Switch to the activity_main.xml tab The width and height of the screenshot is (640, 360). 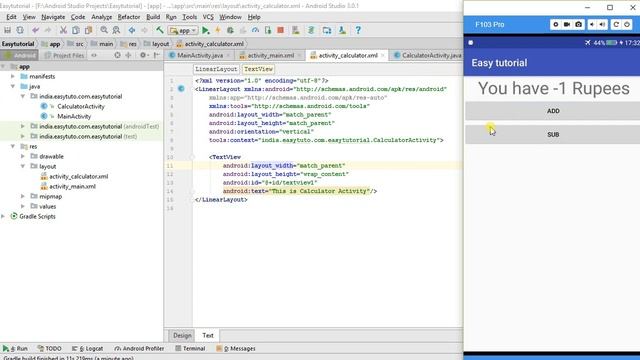click(271, 55)
